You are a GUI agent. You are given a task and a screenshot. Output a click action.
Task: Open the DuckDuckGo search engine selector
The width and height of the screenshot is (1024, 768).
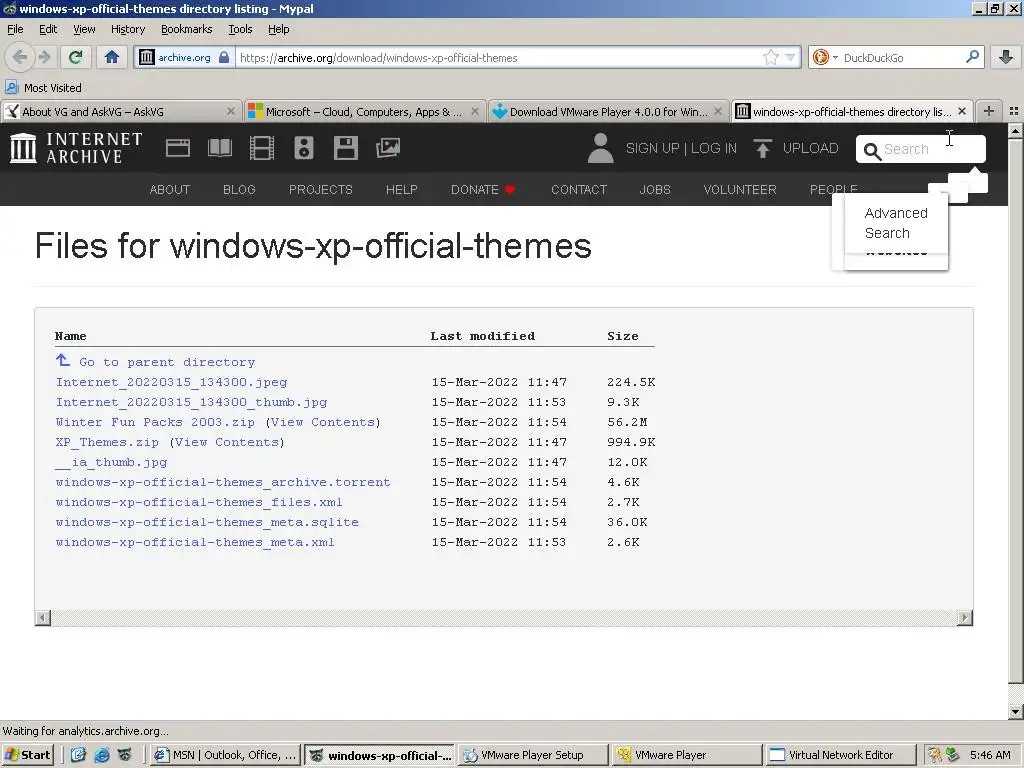coord(825,57)
